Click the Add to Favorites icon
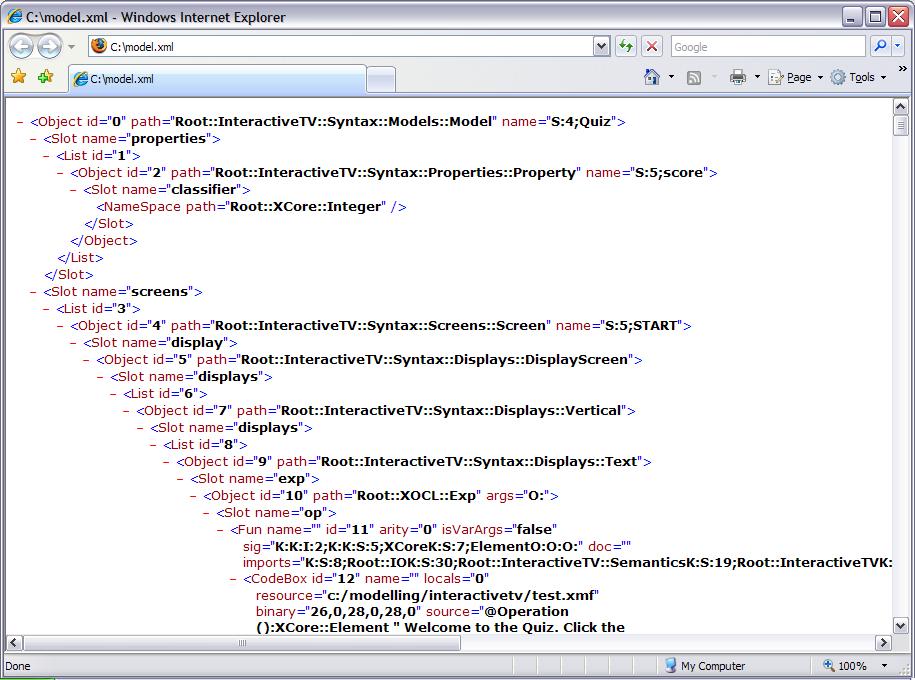This screenshot has width=915, height=680. click(x=45, y=76)
